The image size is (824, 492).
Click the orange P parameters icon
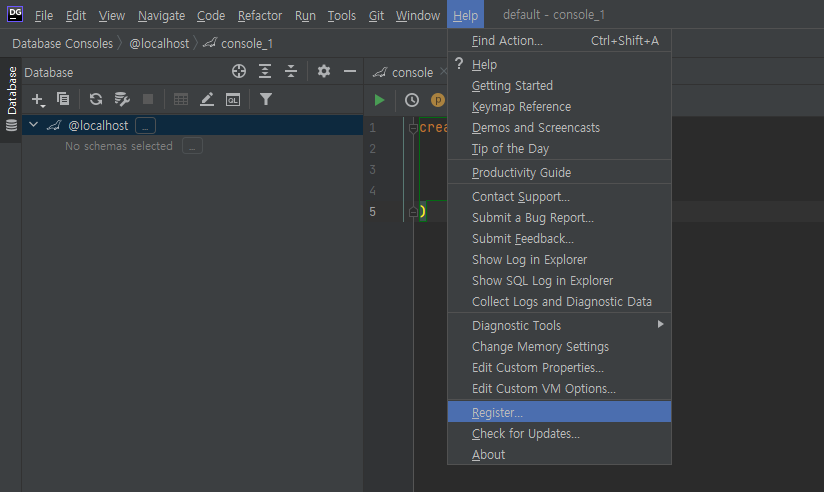click(438, 100)
